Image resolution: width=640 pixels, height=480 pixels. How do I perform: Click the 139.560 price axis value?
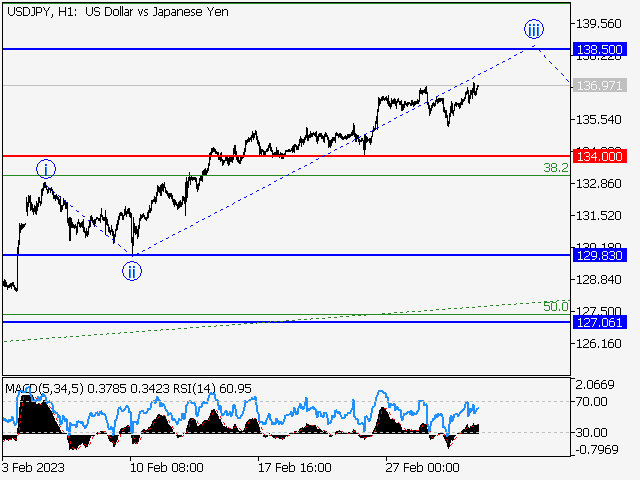598,24
